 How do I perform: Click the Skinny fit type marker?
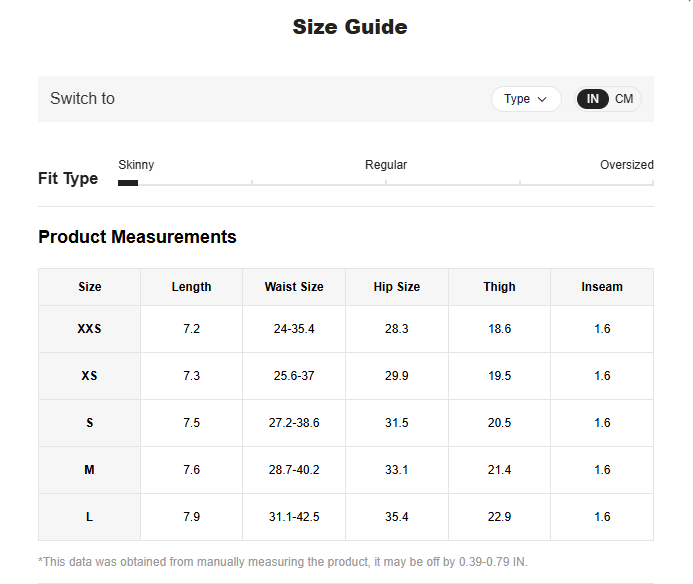(x=128, y=183)
